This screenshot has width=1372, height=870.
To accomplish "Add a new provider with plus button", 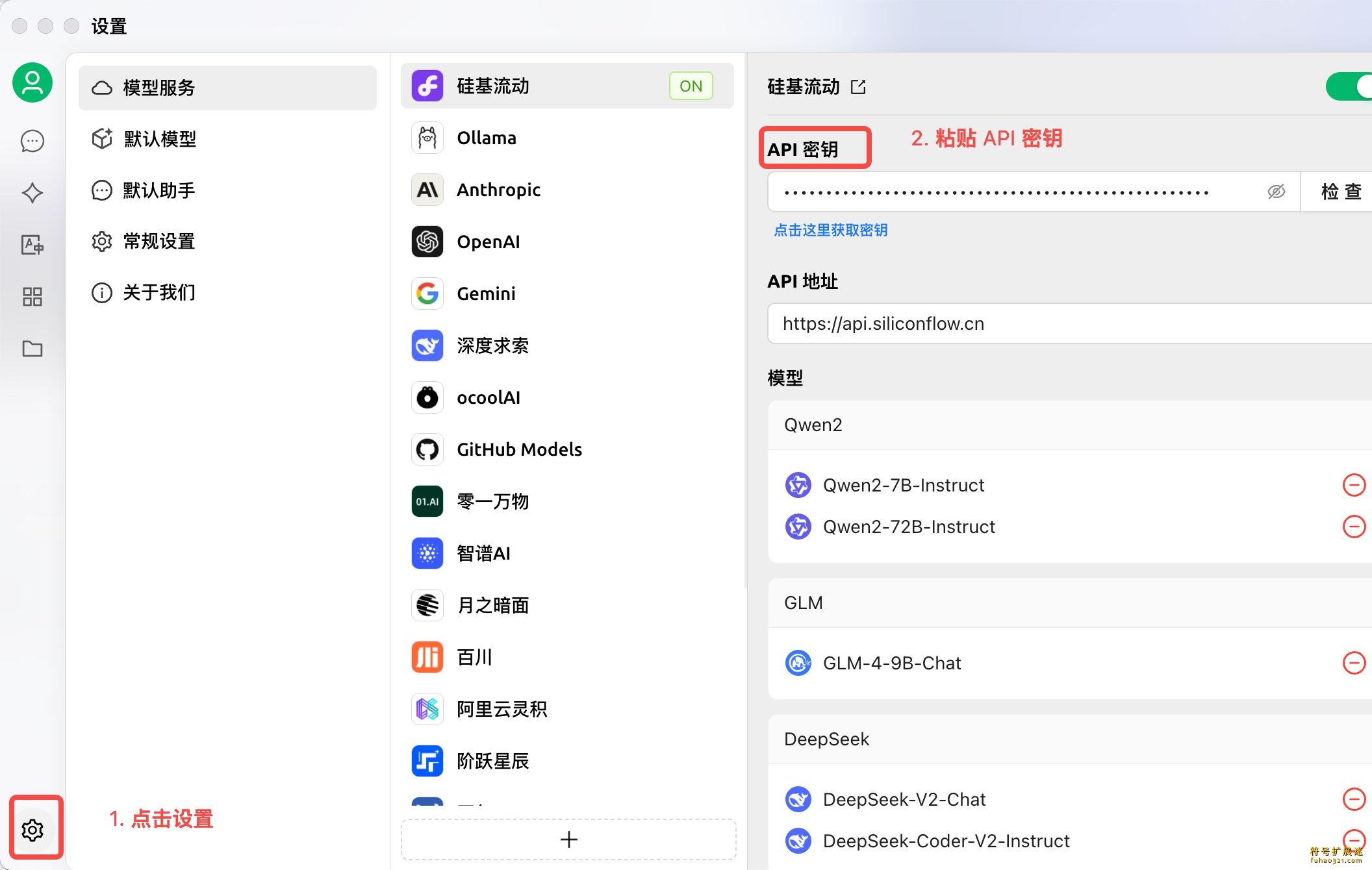I will pyautogui.click(x=568, y=839).
